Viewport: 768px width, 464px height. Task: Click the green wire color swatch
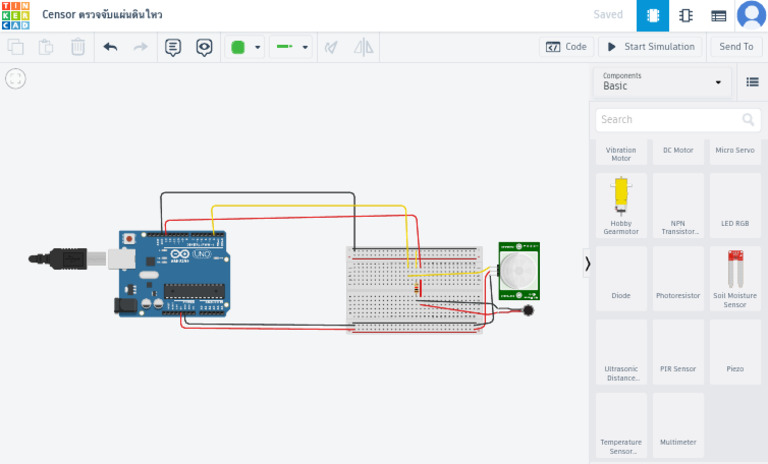[x=238, y=48]
